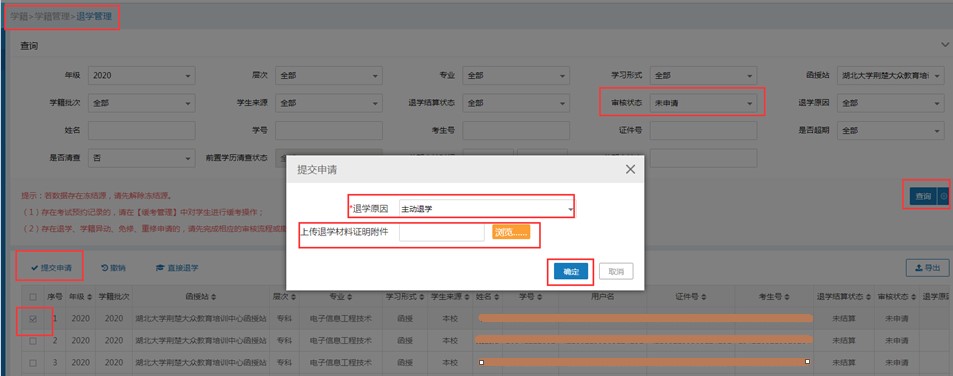953x376 pixels.
Task: Toggle the select-all header checkbox
Action: pyautogui.click(x=33, y=296)
